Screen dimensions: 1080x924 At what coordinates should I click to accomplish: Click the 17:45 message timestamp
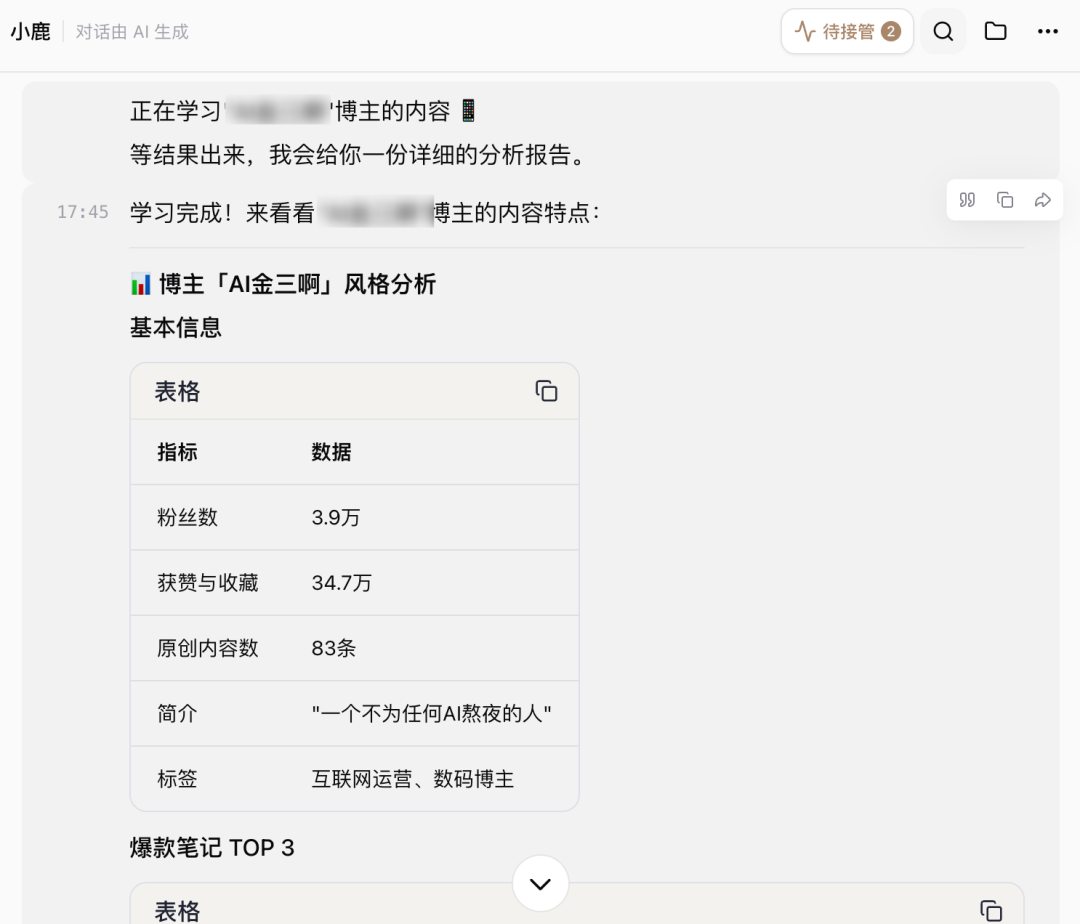point(83,212)
